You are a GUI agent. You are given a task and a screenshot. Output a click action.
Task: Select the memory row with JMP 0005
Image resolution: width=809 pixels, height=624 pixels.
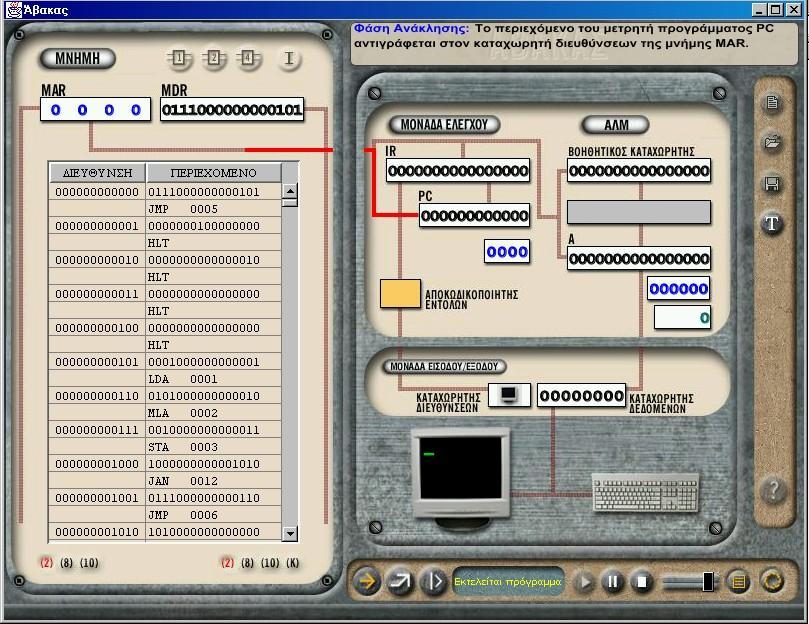tap(165, 209)
